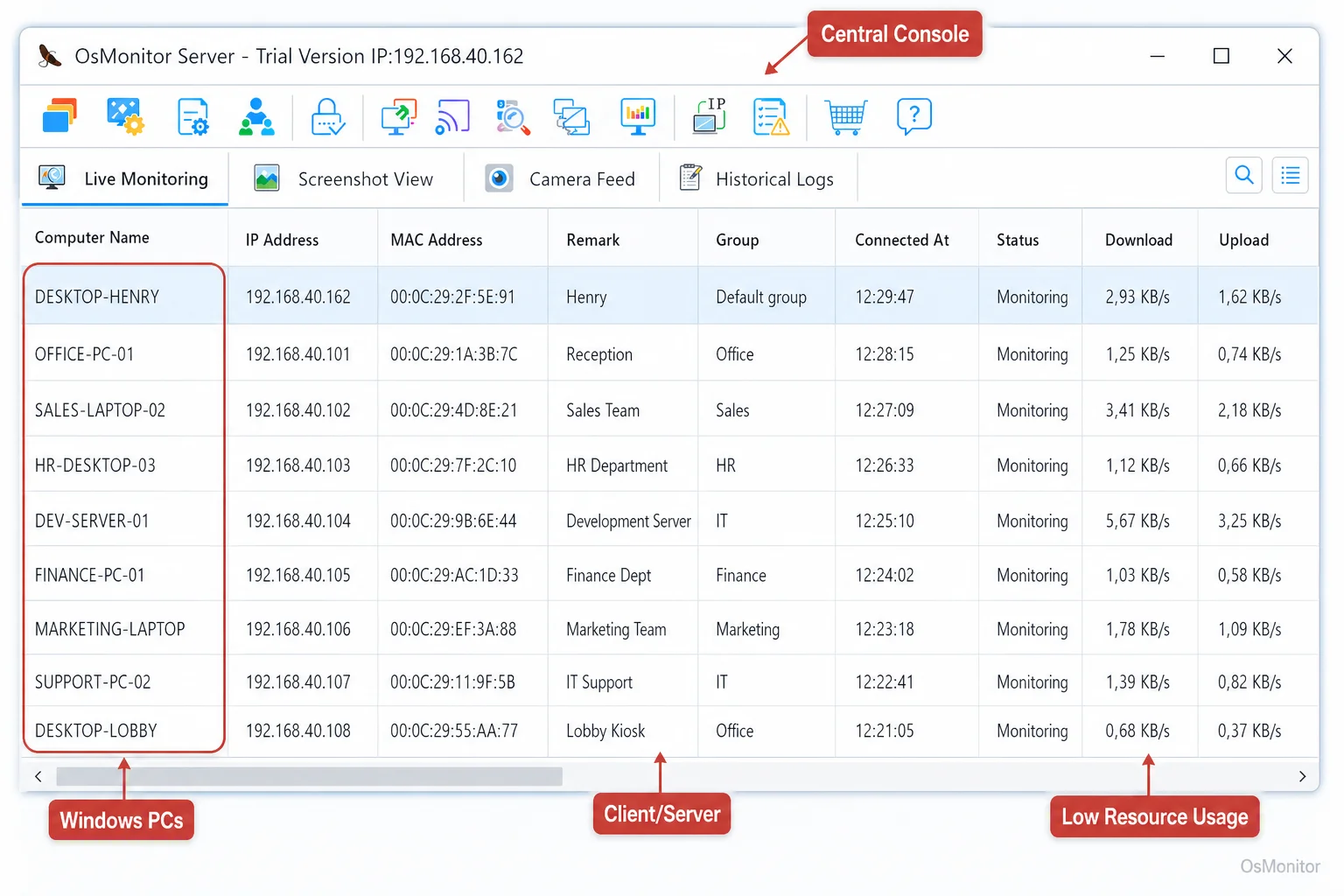
Task: Sort by Connected At column header
Action: click(902, 240)
